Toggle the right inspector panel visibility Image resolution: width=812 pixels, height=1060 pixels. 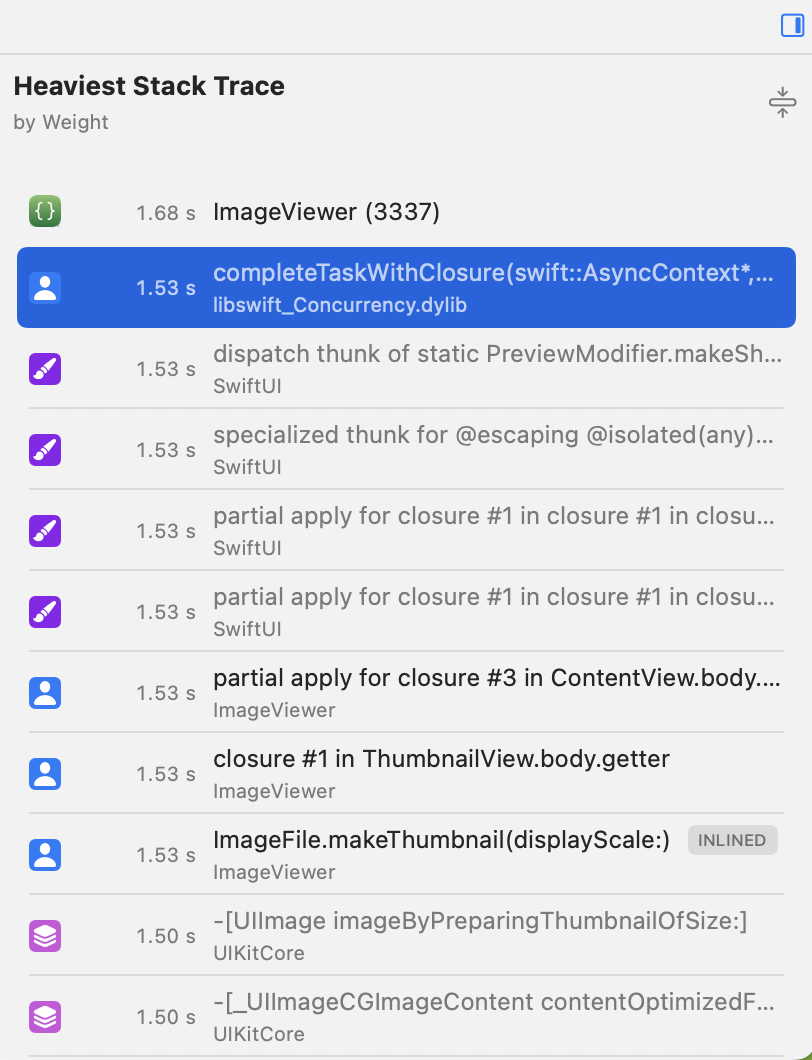pos(791,26)
